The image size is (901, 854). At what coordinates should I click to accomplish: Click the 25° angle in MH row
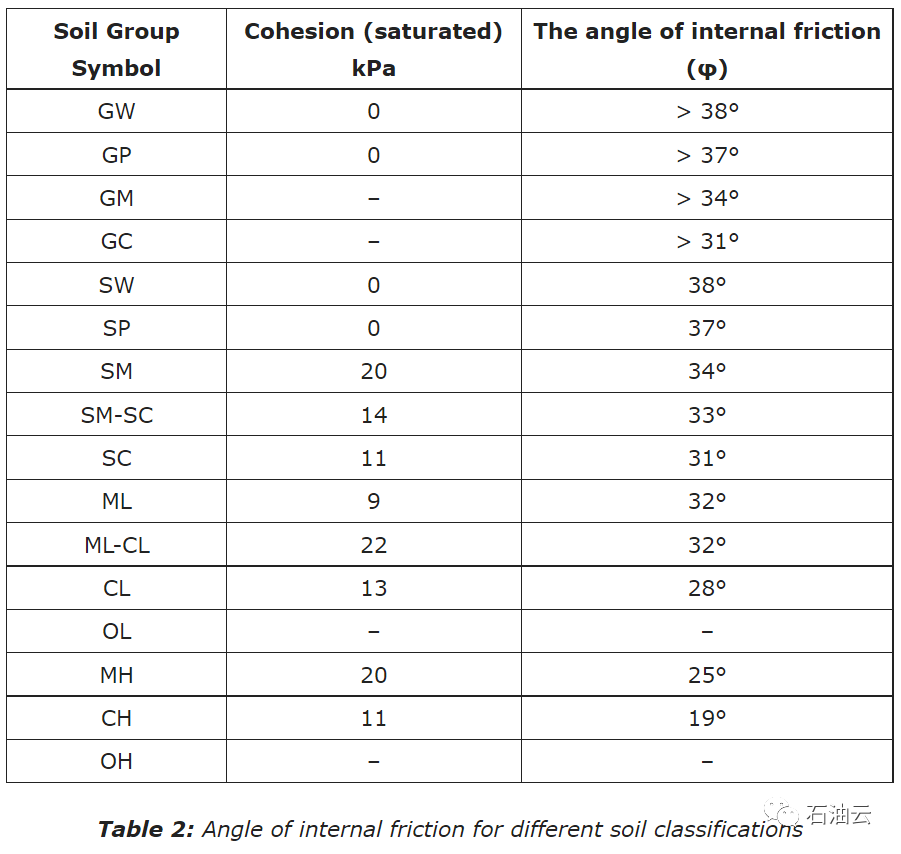pyautogui.click(x=707, y=675)
